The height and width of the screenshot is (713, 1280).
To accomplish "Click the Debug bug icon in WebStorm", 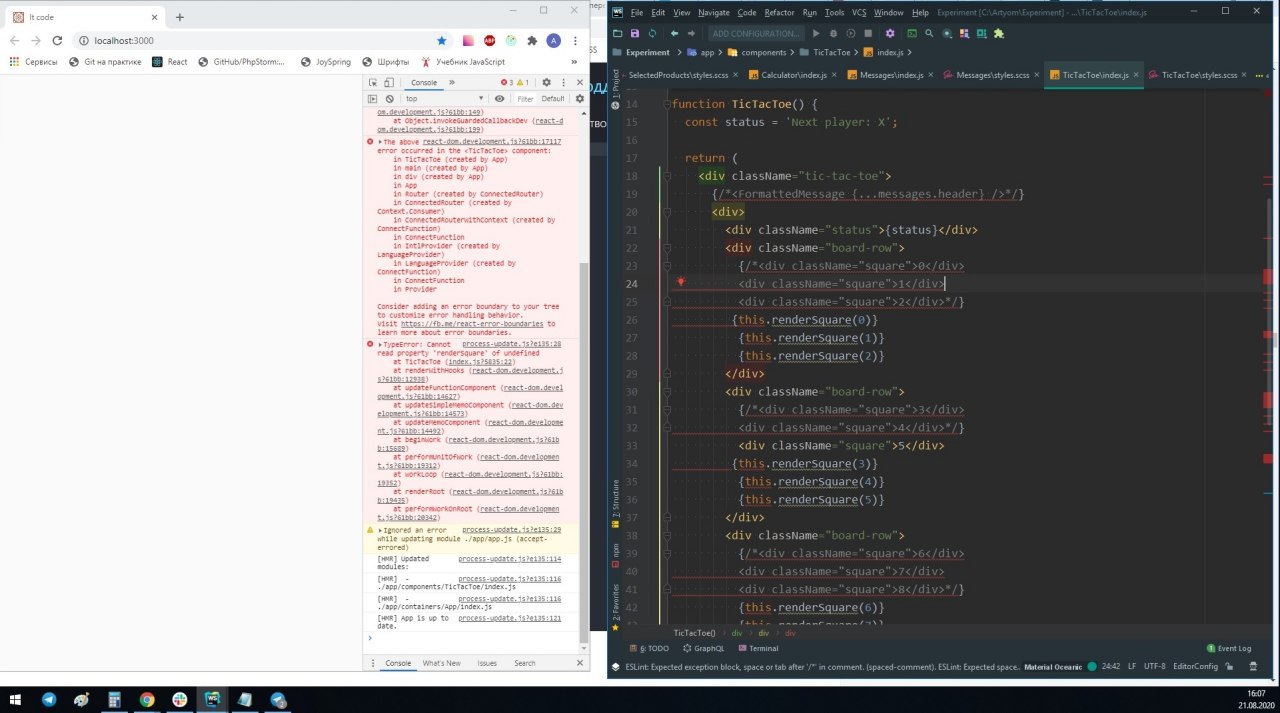I will tap(833, 33).
